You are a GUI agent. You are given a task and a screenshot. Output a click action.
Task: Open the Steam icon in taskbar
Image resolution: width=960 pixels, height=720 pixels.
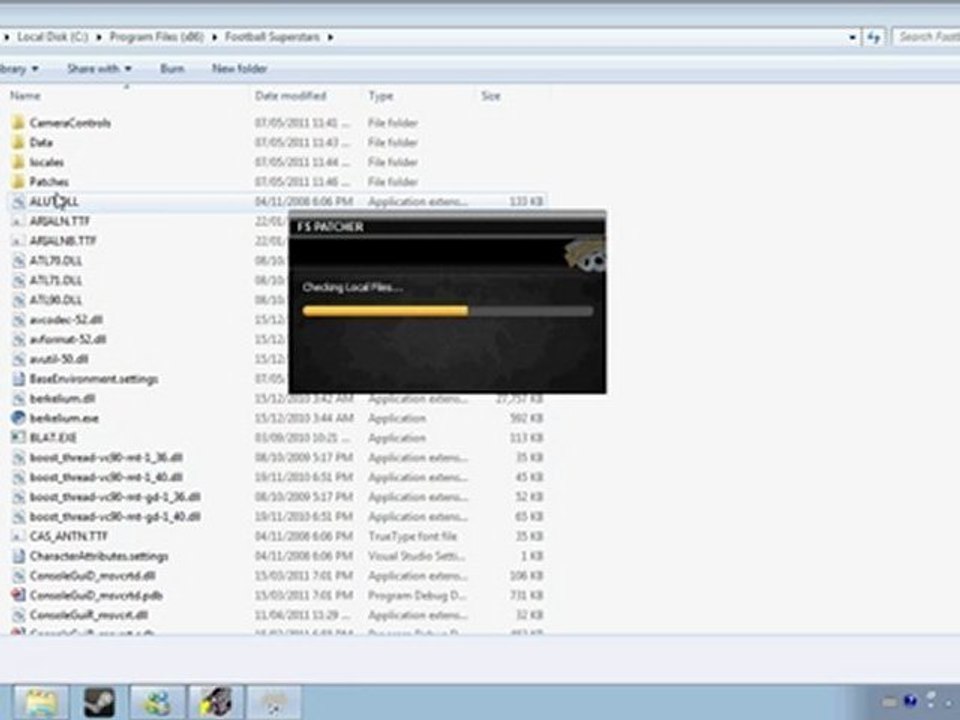tap(99, 702)
